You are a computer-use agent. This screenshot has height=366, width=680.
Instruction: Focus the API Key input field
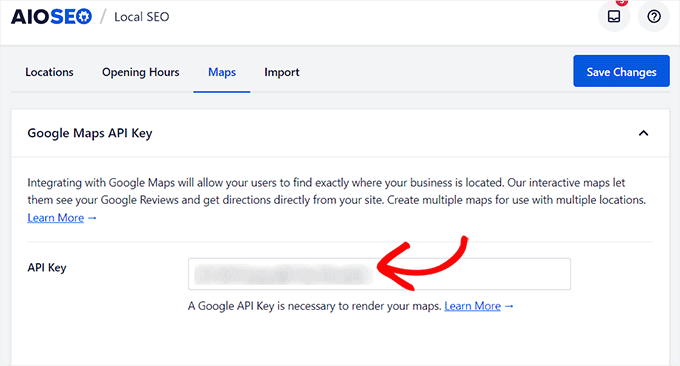[x=379, y=274]
